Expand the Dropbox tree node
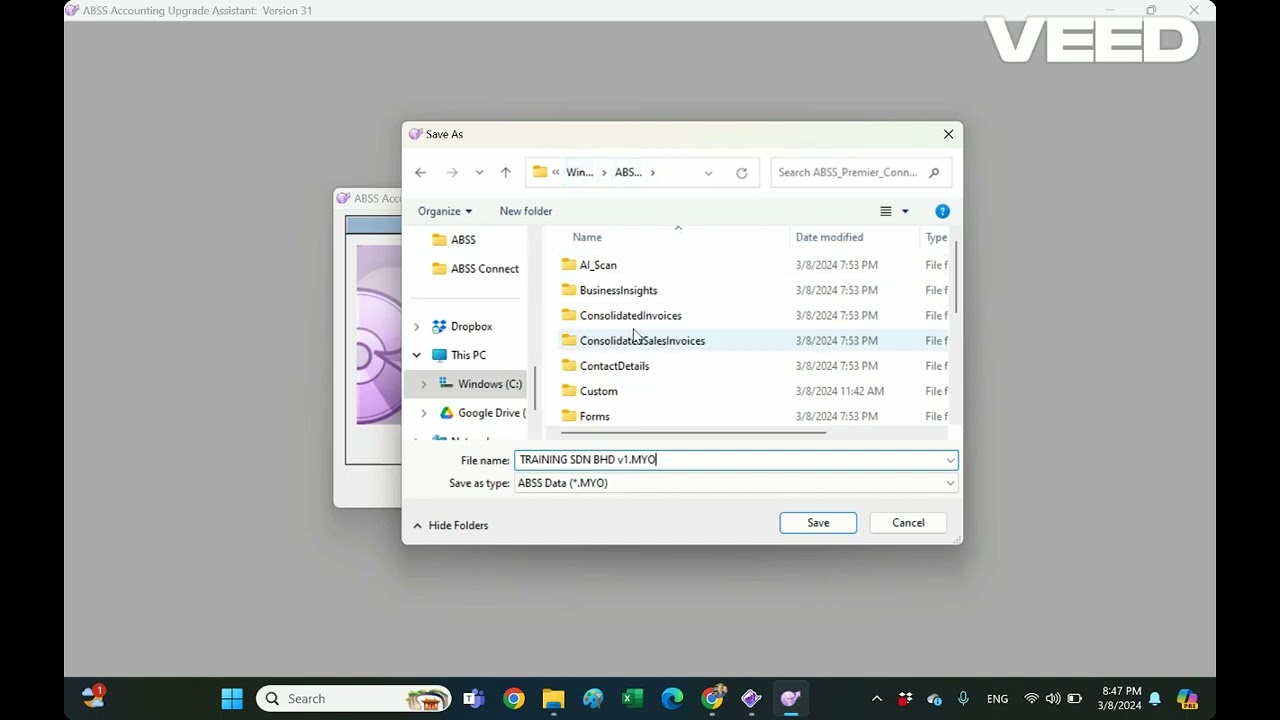 pyautogui.click(x=417, y=326)
